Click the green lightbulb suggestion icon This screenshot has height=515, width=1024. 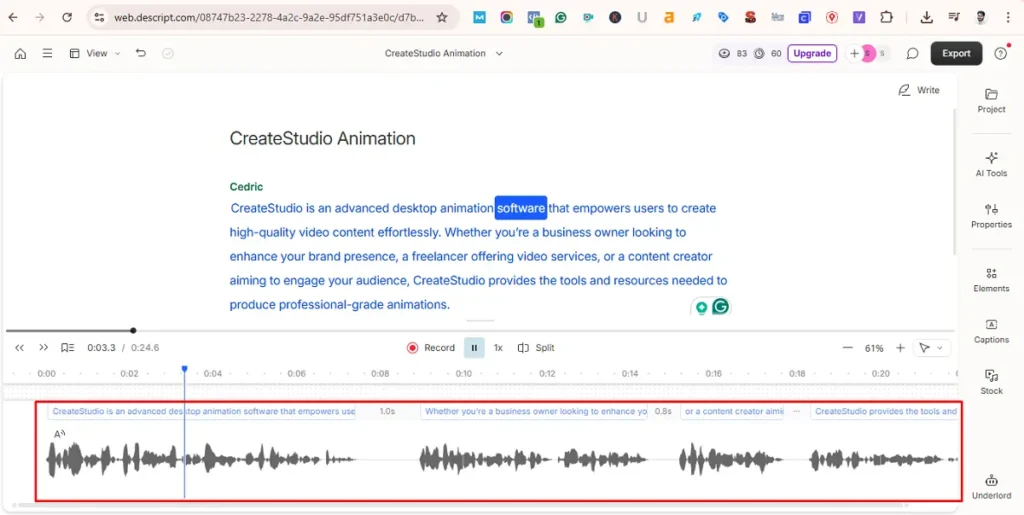(x=701, y=307)
